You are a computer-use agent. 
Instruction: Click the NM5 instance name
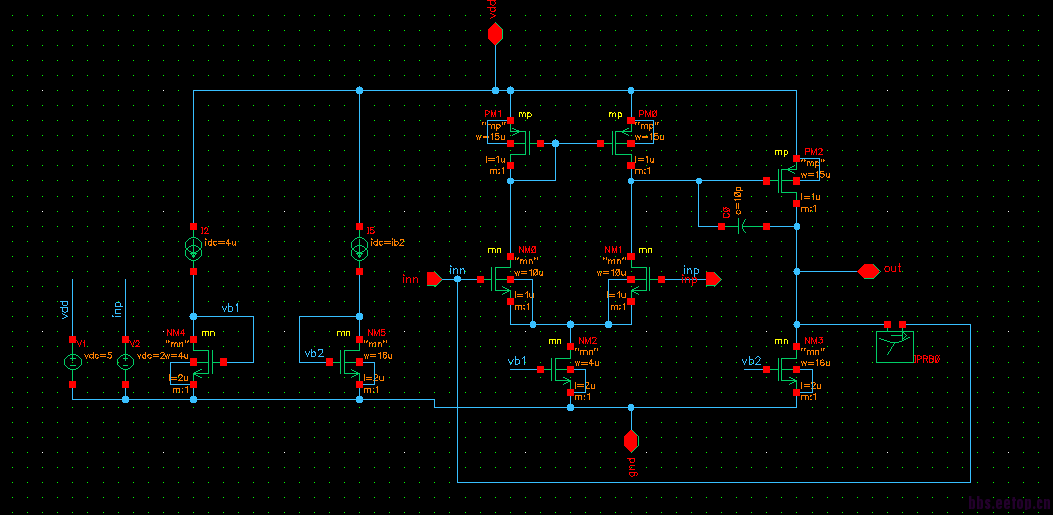point(376,333)
